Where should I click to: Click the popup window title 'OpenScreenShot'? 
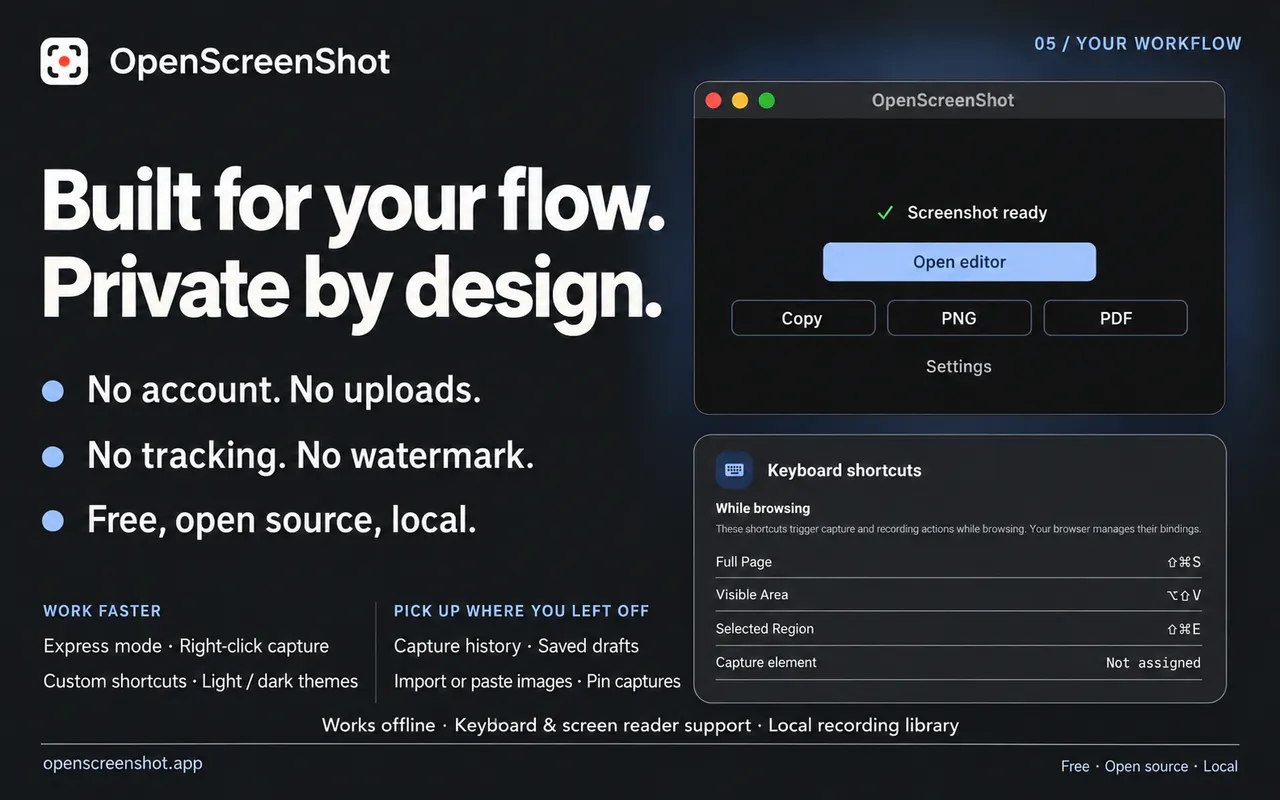click(943, 100)
